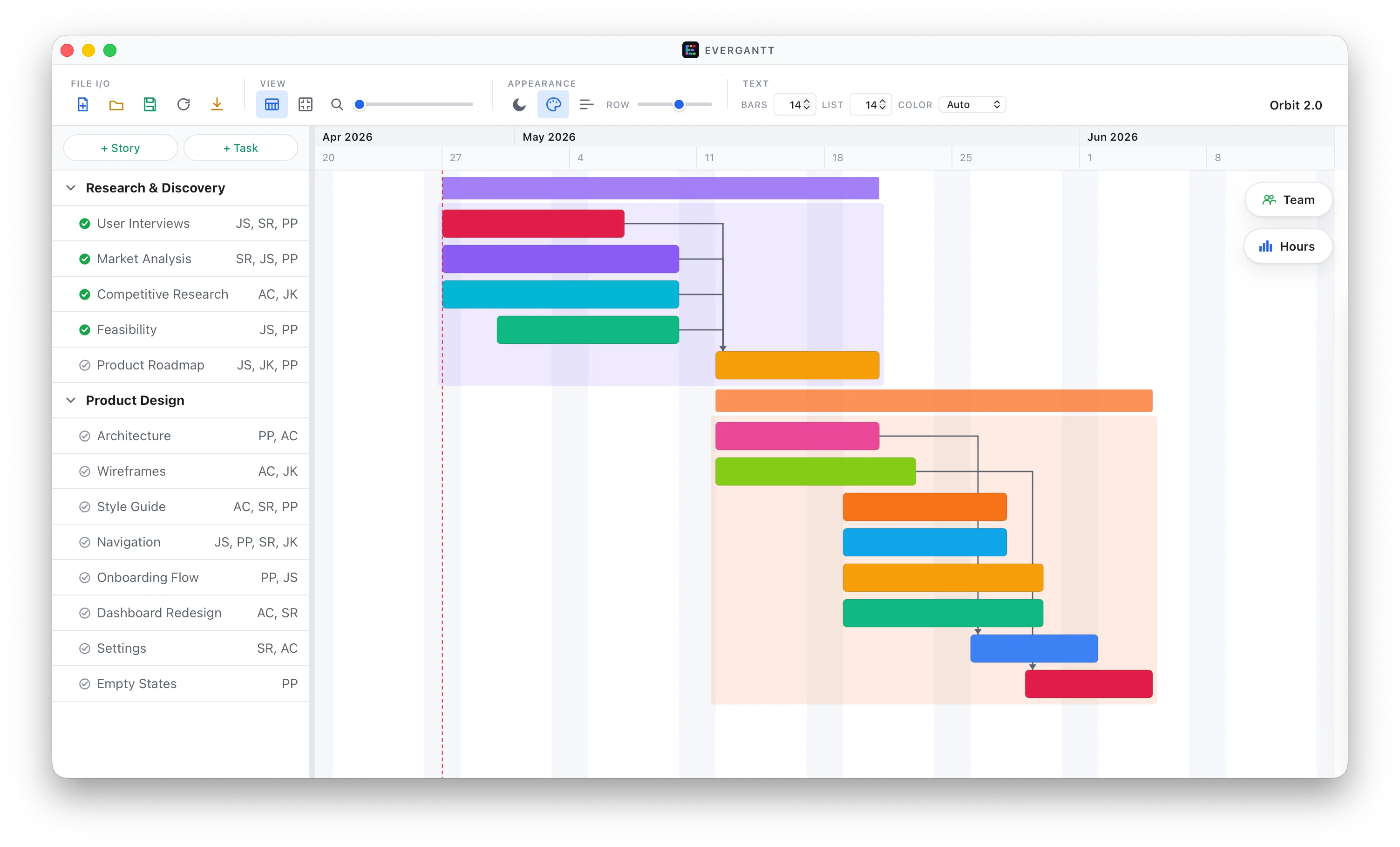Image resolution: width=1400 pixels, height=847 pixels.
Task: Switch to the fit-to-screen view
Action: [x=305, y=105]
